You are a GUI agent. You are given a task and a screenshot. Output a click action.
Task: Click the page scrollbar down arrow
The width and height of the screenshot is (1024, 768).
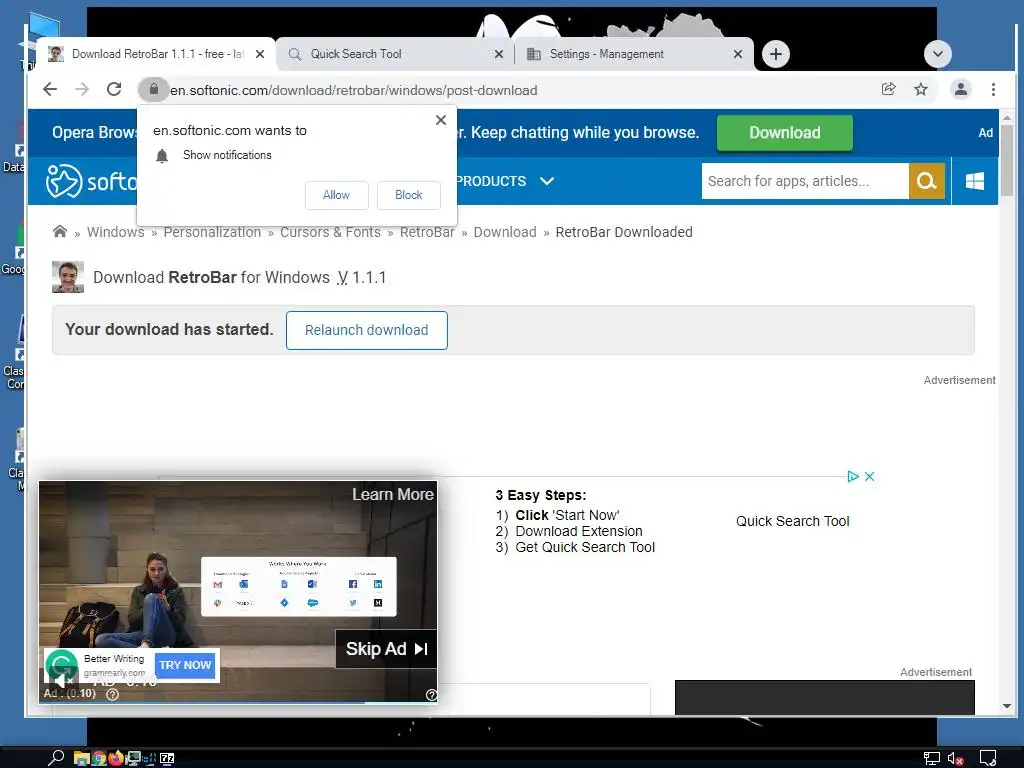1006,706
